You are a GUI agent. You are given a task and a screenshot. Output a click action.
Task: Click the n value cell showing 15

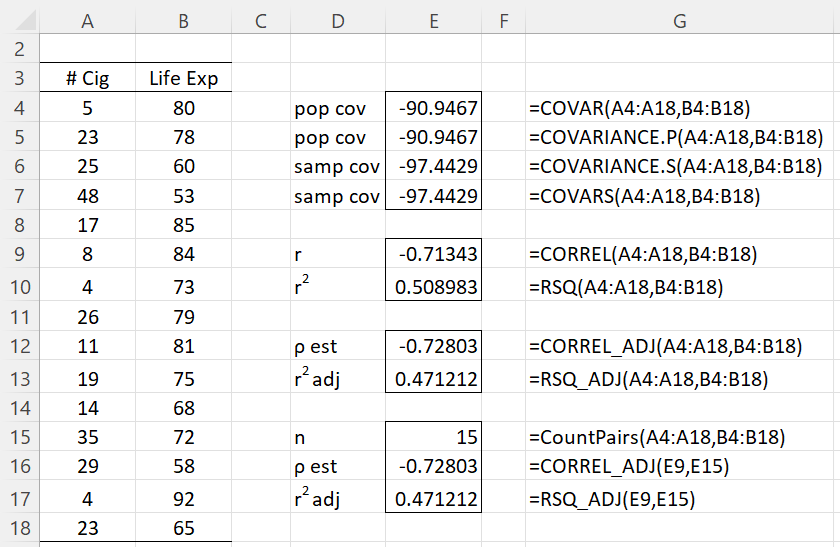pyautogui.click(x=433, y=437)
